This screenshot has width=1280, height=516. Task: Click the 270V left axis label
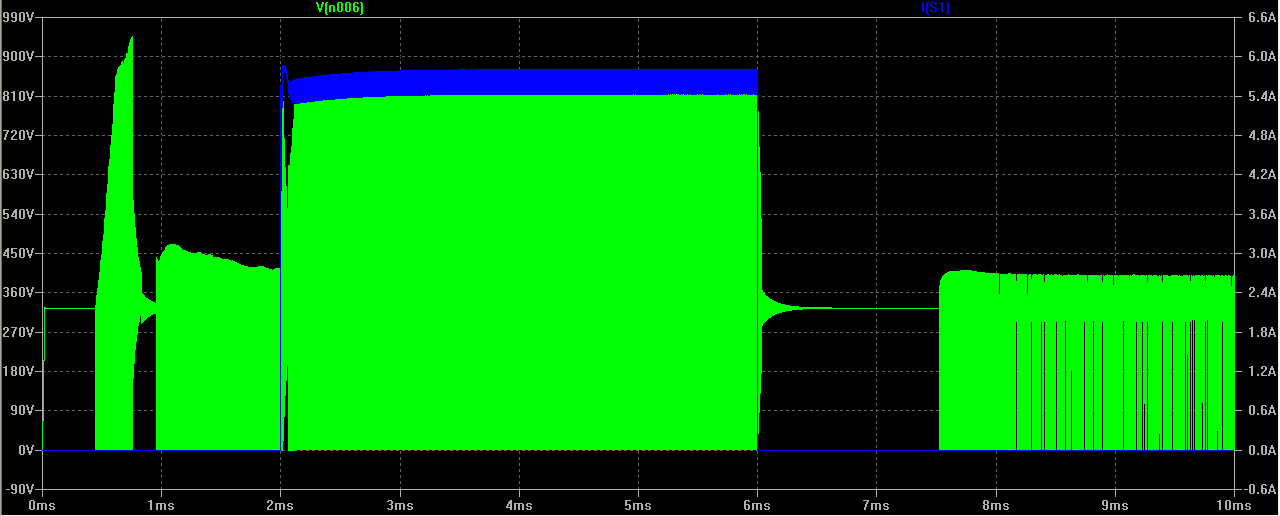click(19, 332)
